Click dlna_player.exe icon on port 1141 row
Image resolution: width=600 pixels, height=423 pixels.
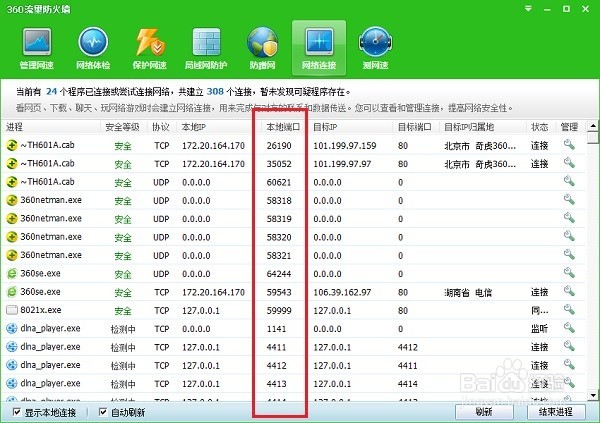[12, 328]
